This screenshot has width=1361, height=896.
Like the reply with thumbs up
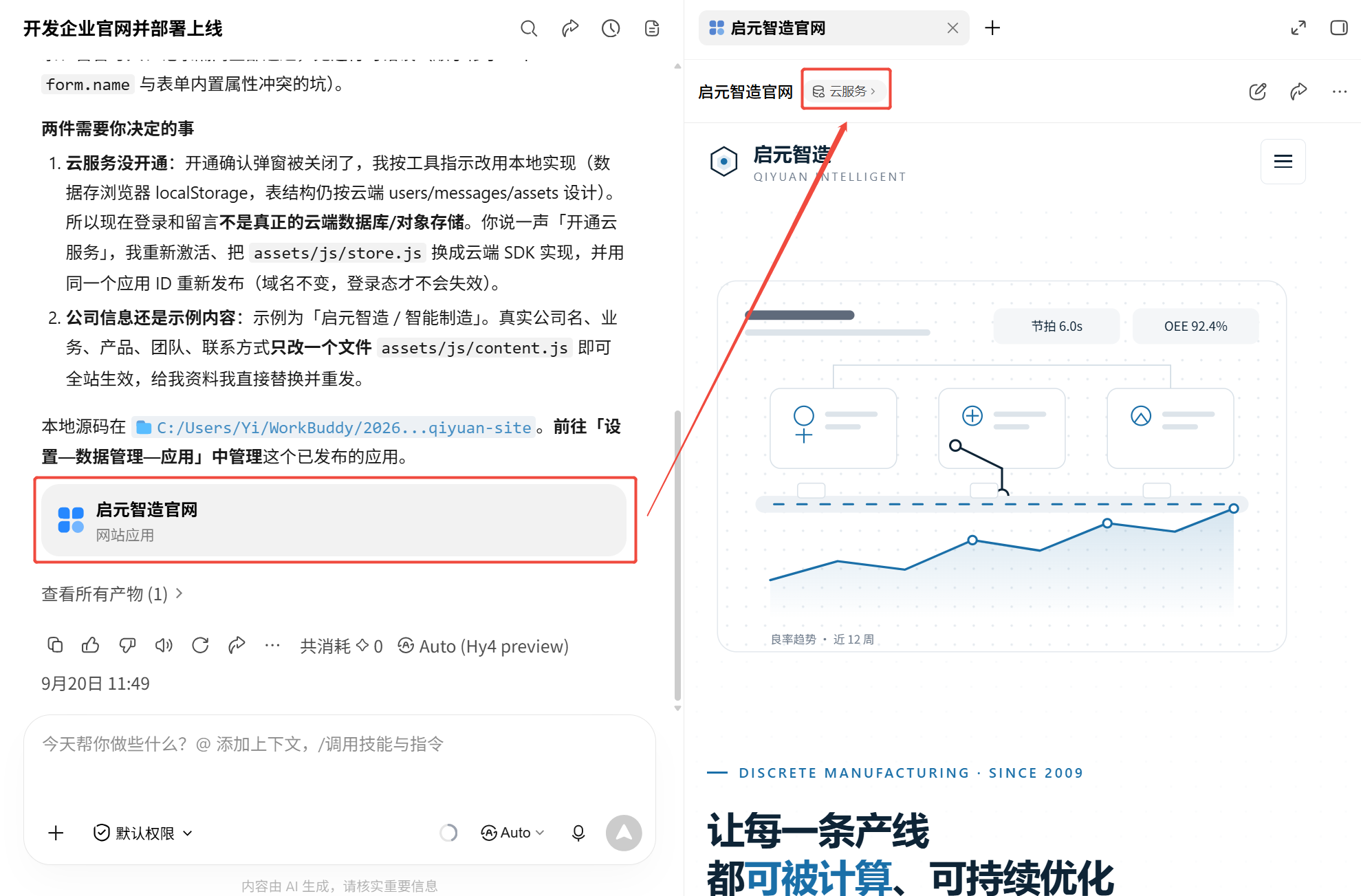pos(91,645)
